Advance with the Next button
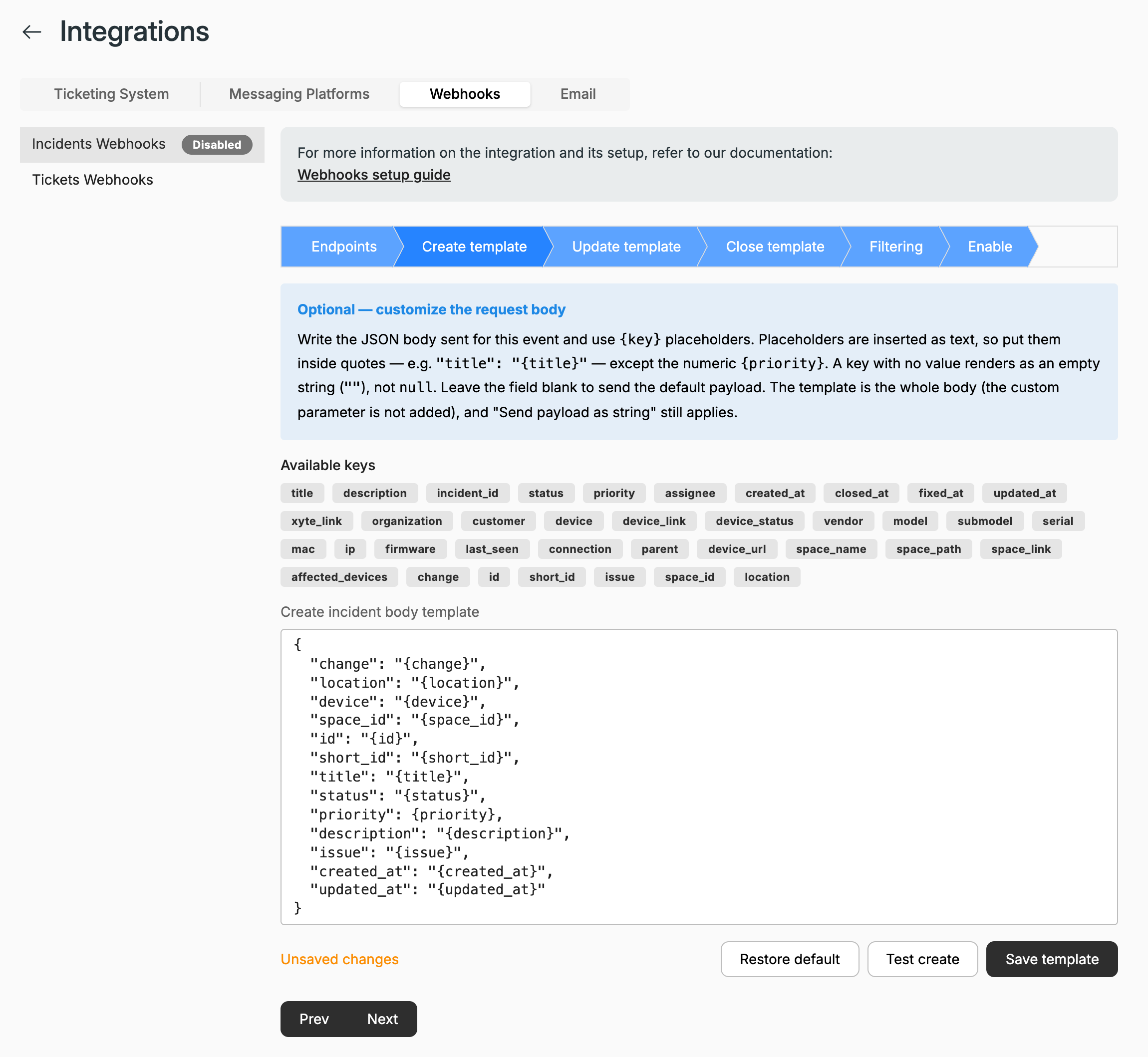Image resolution: width=1148 pixels, height=1057 pixels. click(383, 1019)
